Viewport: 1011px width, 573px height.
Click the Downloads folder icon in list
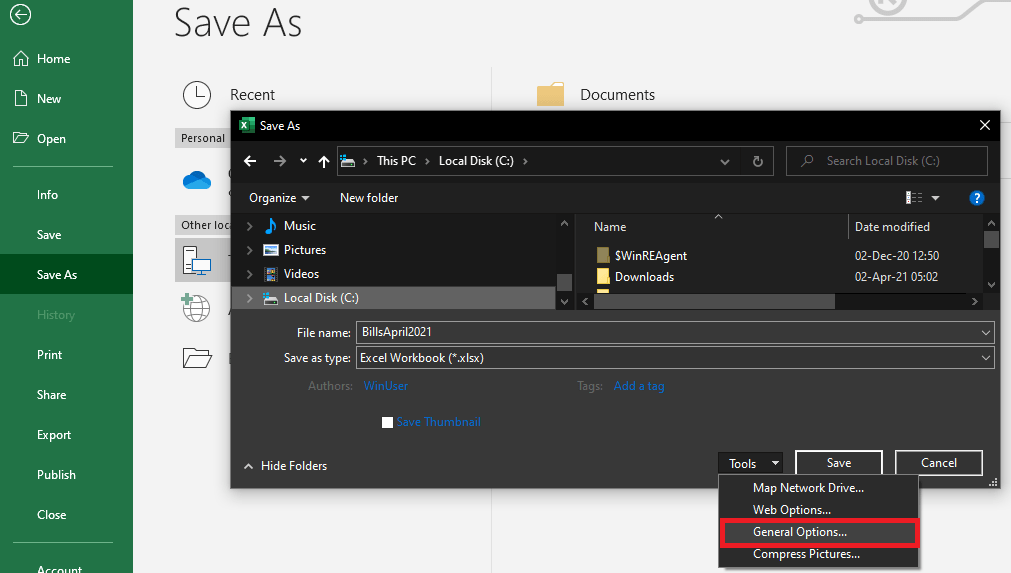click(x=603, y=277)
